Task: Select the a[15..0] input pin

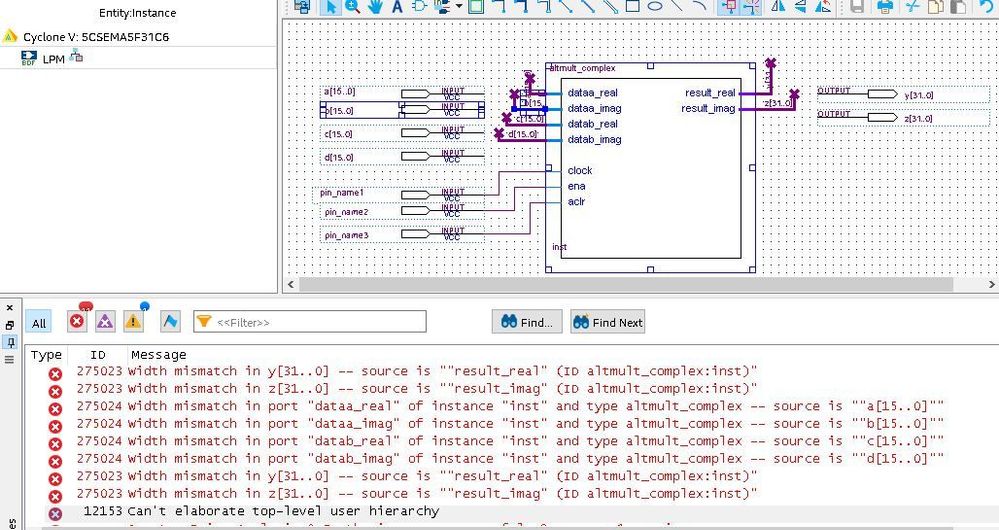Action: [x=402, y=94]
